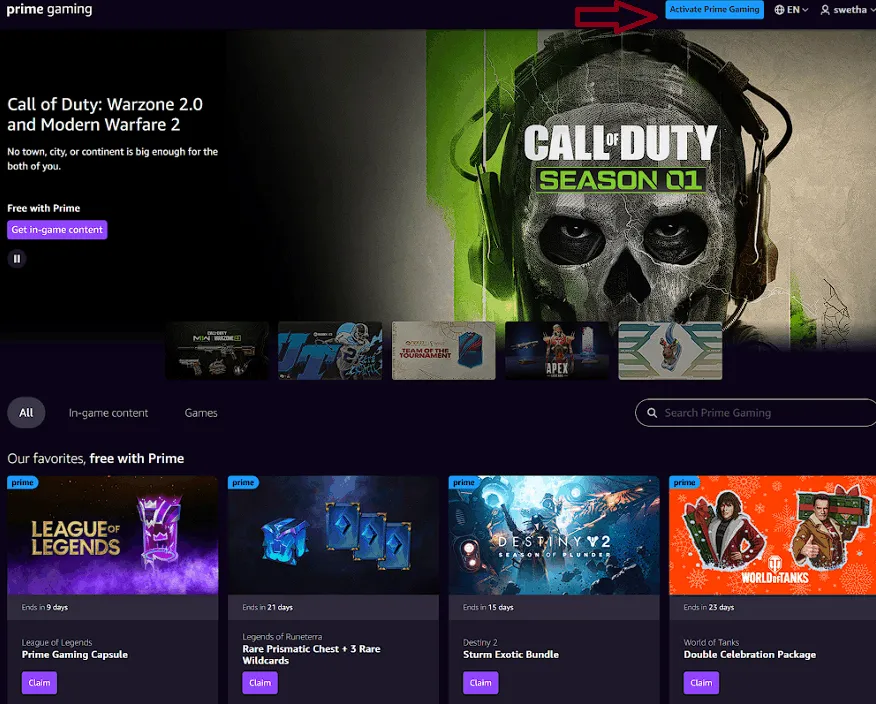Screen dimensions: 876x704
Task: Select the Call of Duty MWII carousel thumbnail
Action: 217,350
